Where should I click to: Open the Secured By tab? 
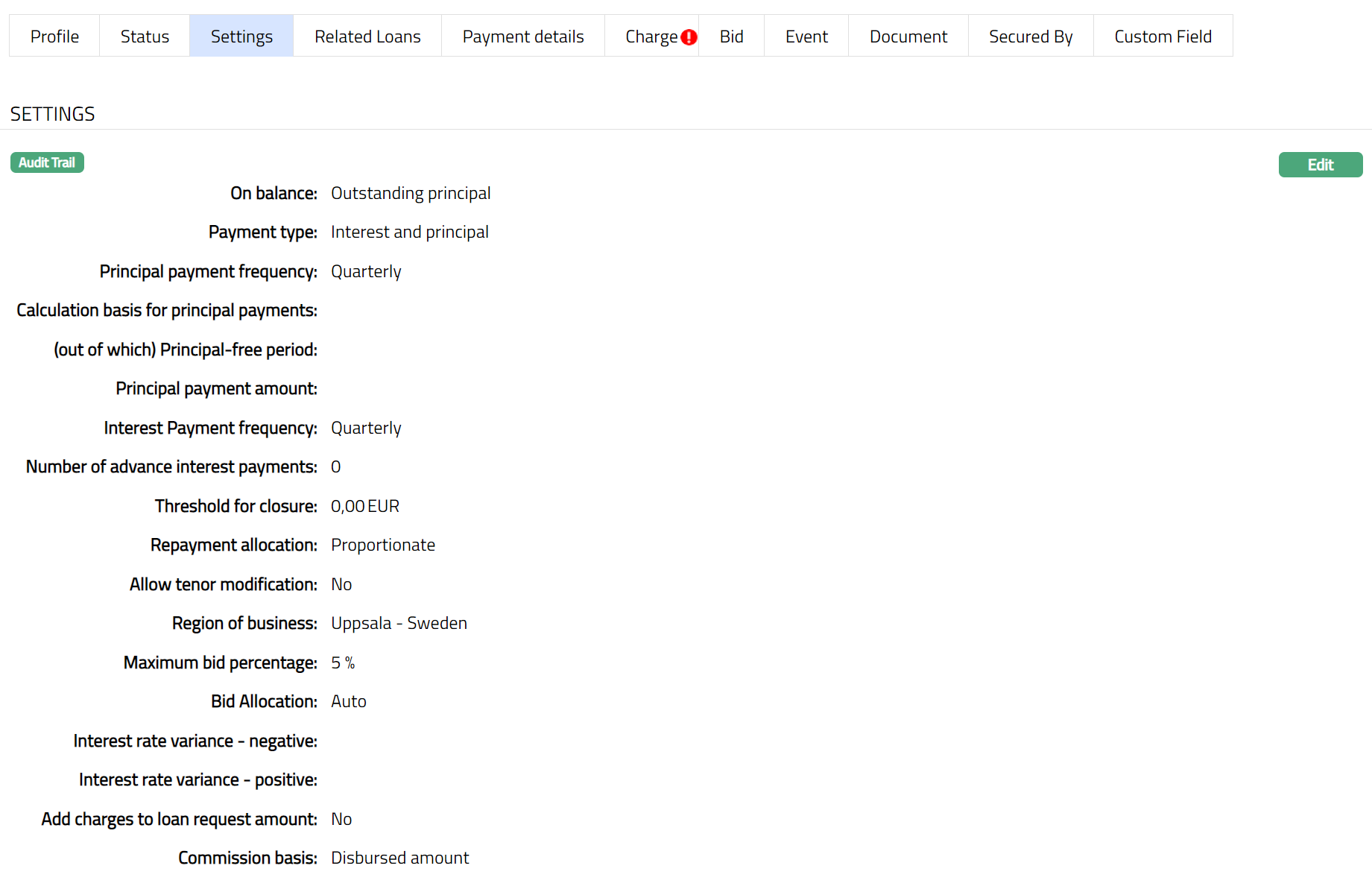click(x=1030, y=37)
